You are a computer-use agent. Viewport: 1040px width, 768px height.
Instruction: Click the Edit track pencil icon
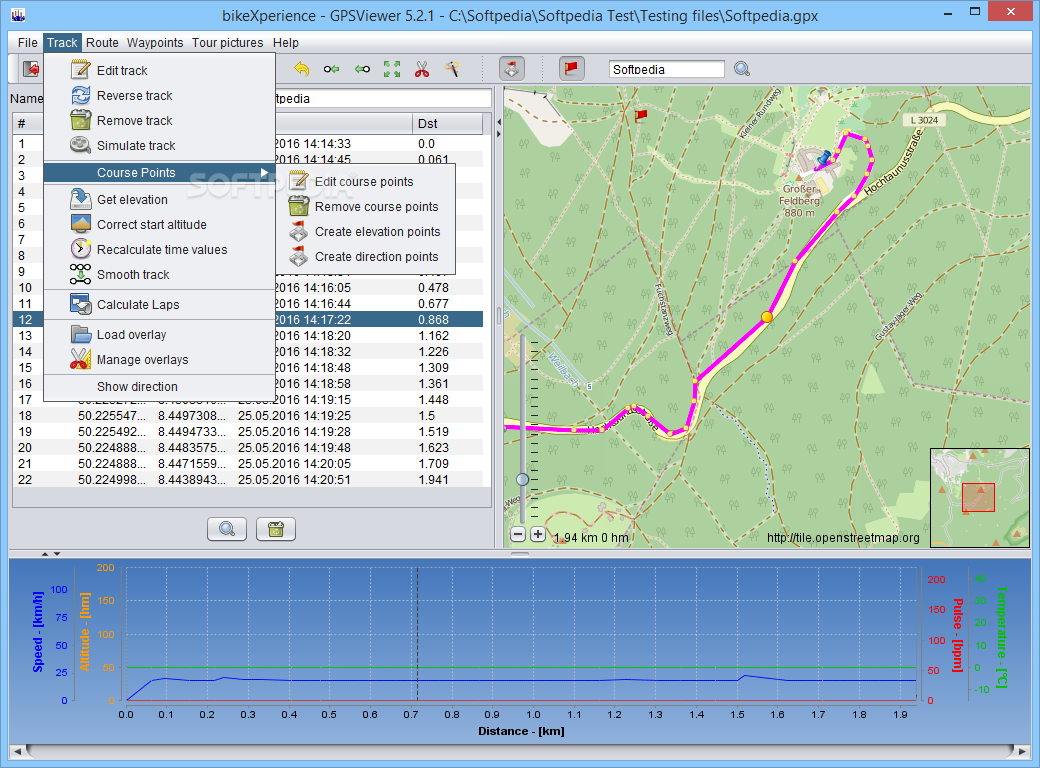pyautogui.click(x=80, y=70)
